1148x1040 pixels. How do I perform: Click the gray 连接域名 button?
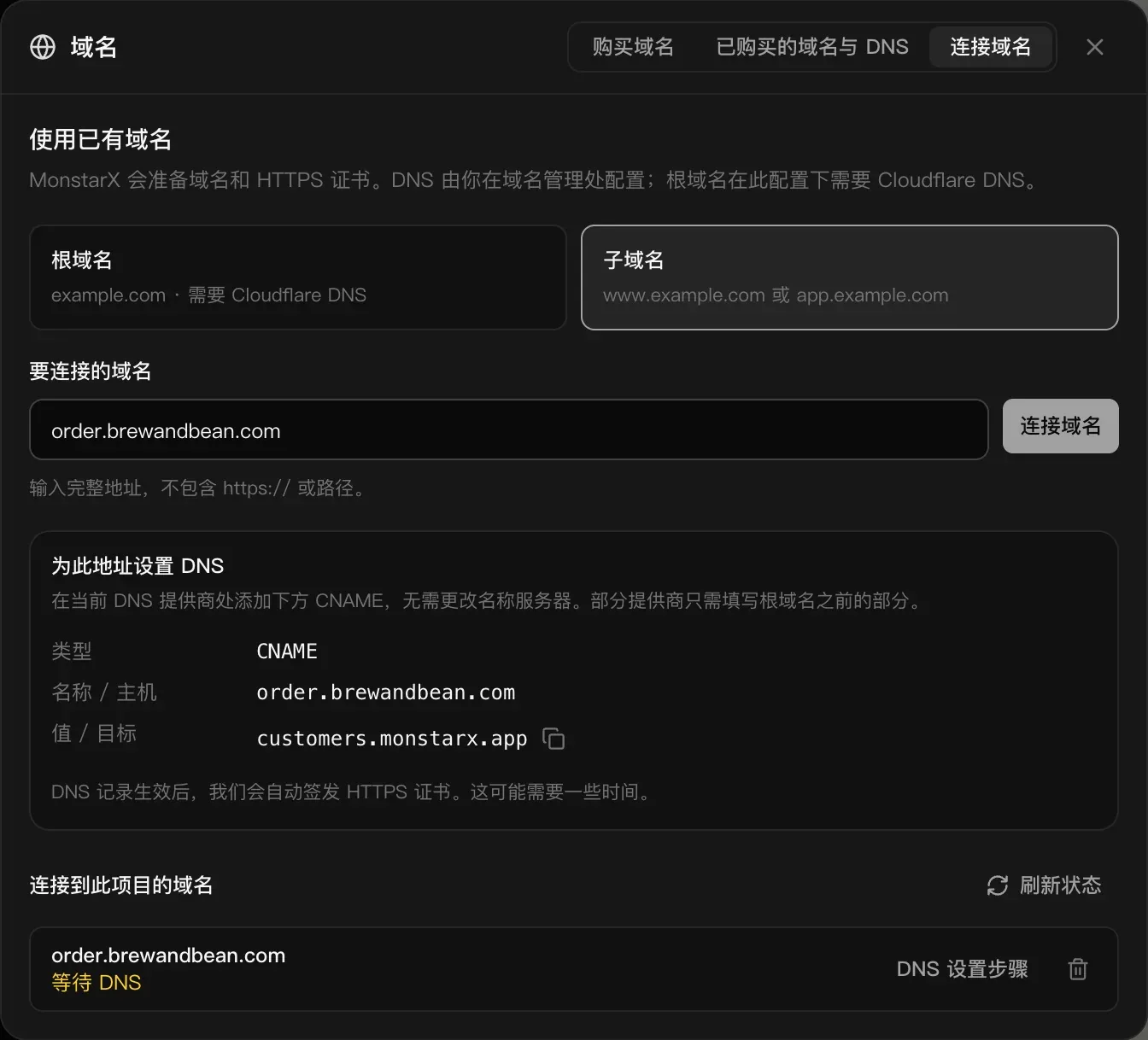pos(1061,426)
